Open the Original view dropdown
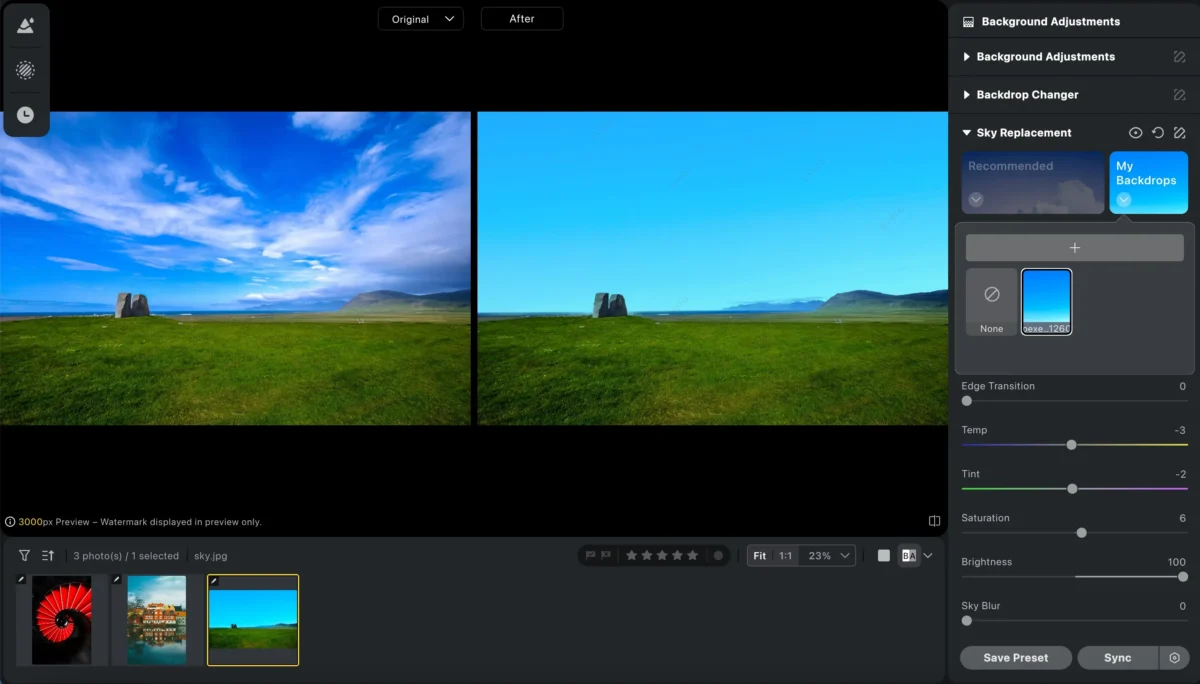This screenshot has width=1200, height=684. click(420, 19)
